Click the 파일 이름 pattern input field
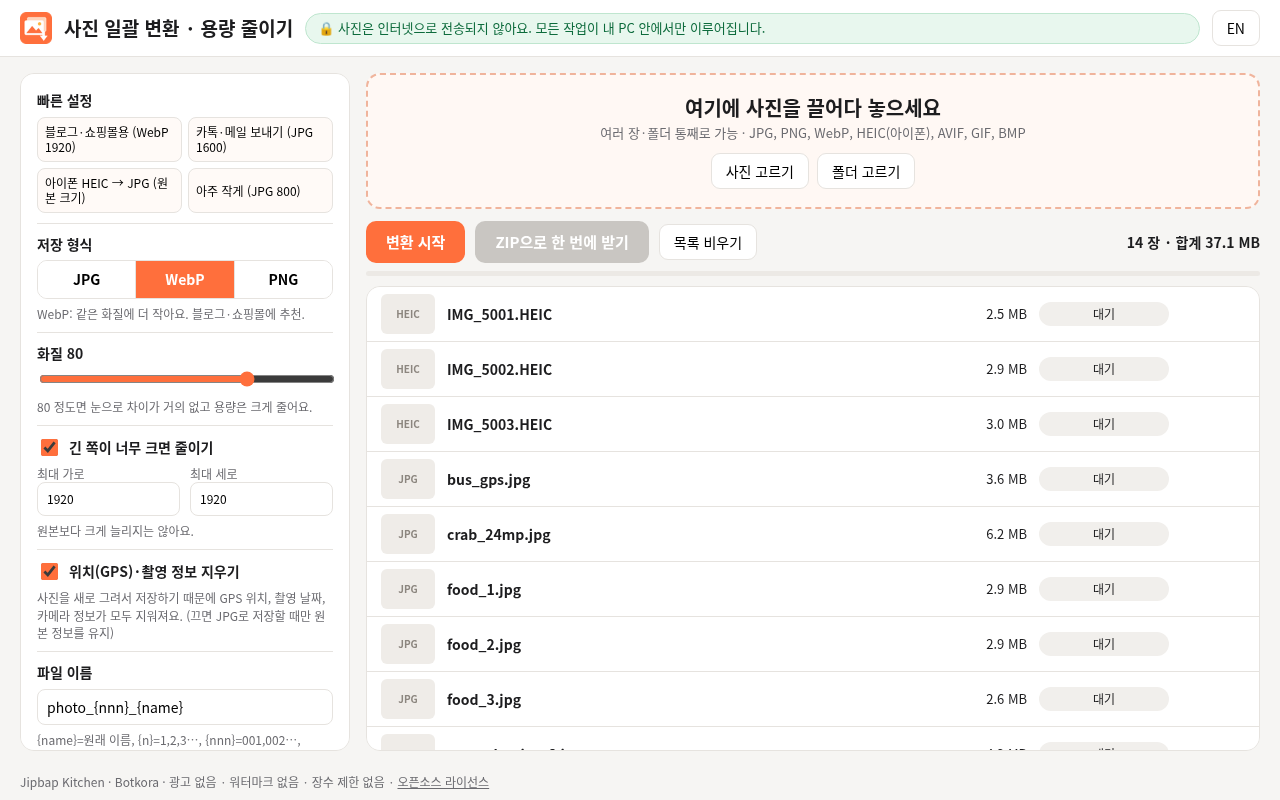This screenshot has height=800, width=1280. [x=185, y=707]
